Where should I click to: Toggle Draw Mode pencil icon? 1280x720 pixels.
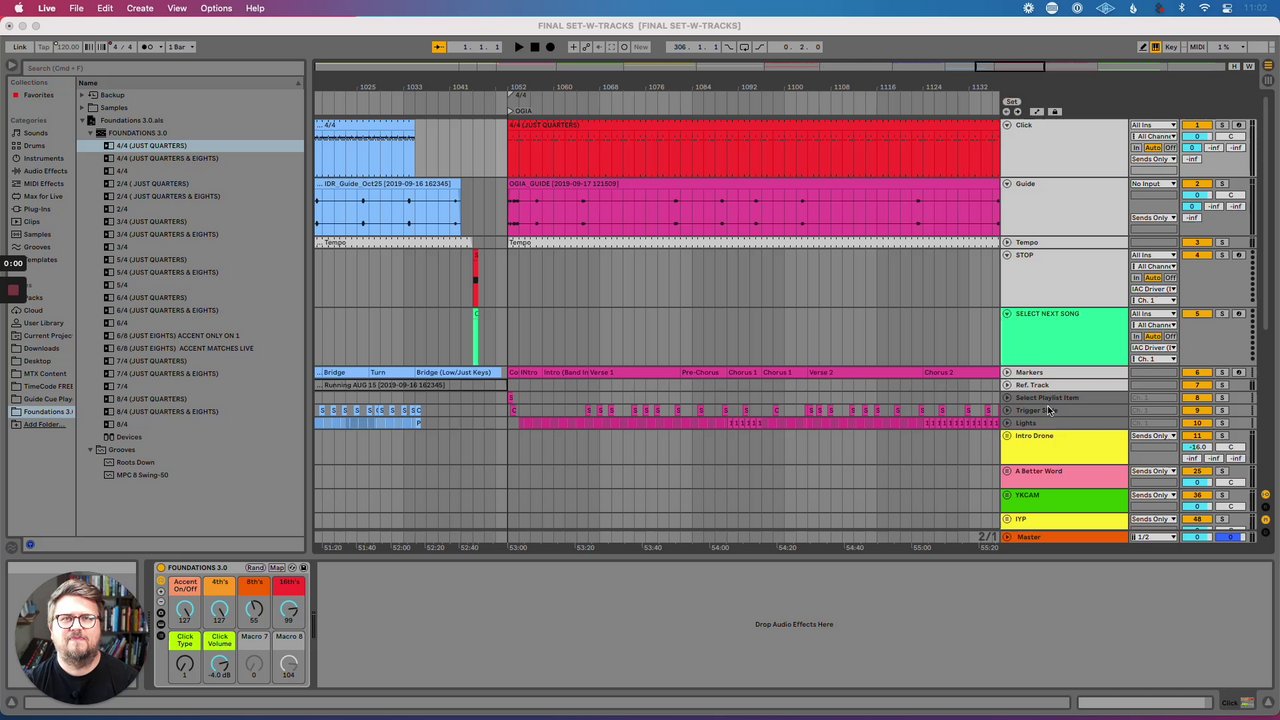(x=1143, y=47)
